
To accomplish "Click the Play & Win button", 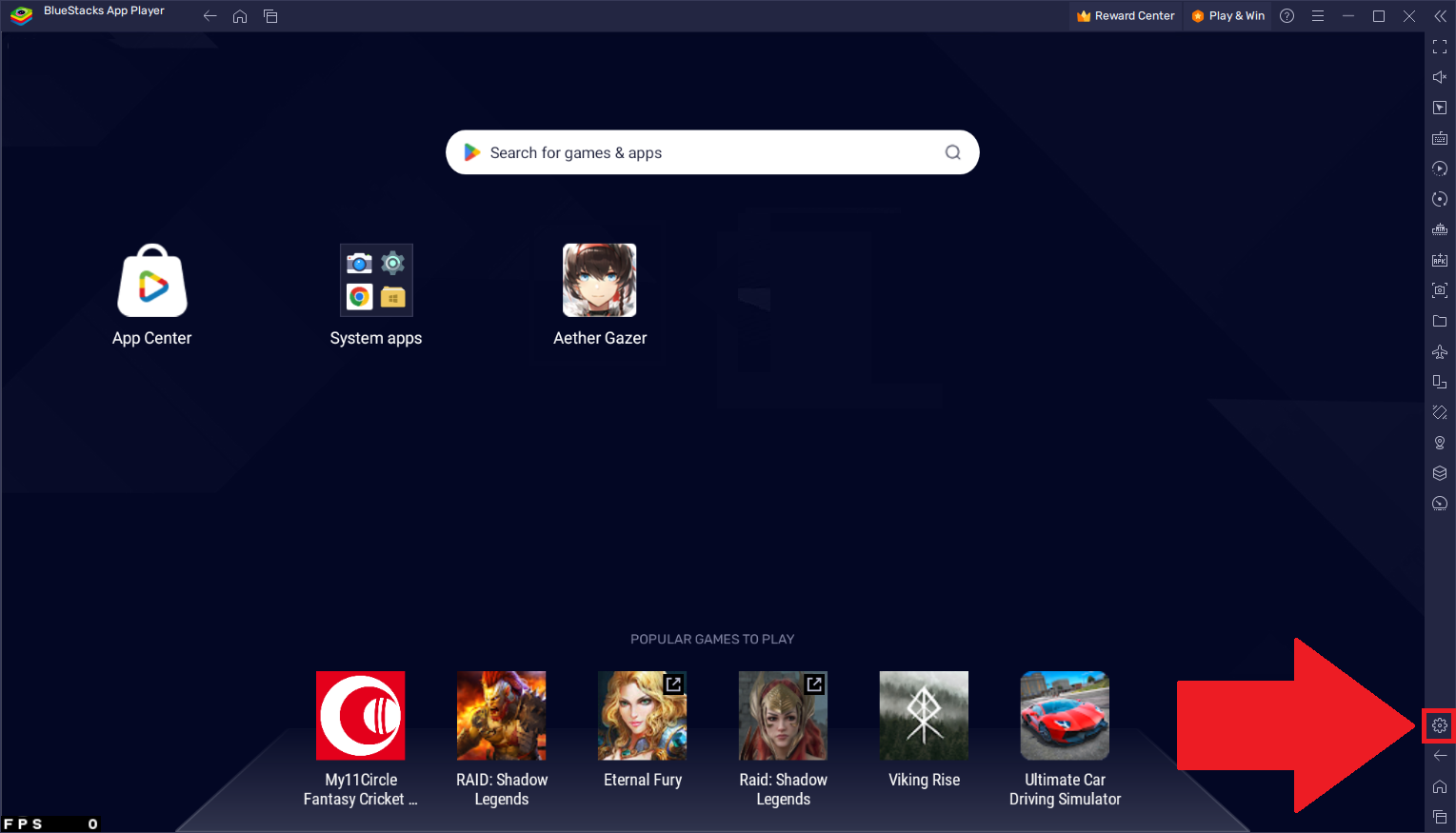I will pyautogui.click(x=1227, y=15).
